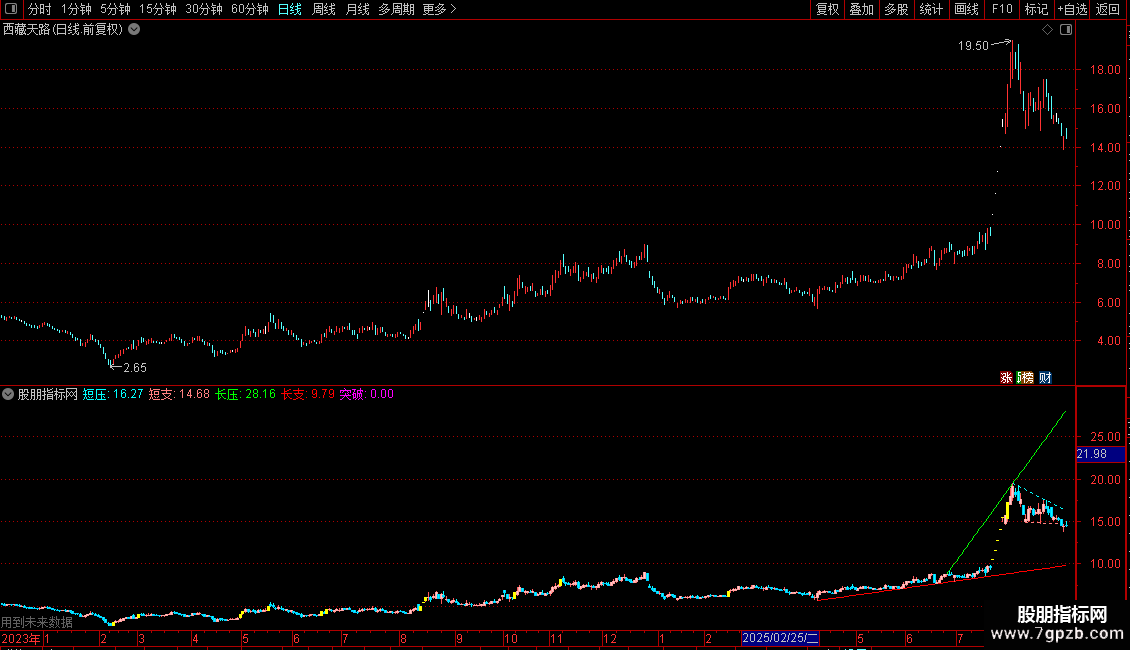
Task: Open the 统计 statistics tool
Action: click(x=931, y=9)
